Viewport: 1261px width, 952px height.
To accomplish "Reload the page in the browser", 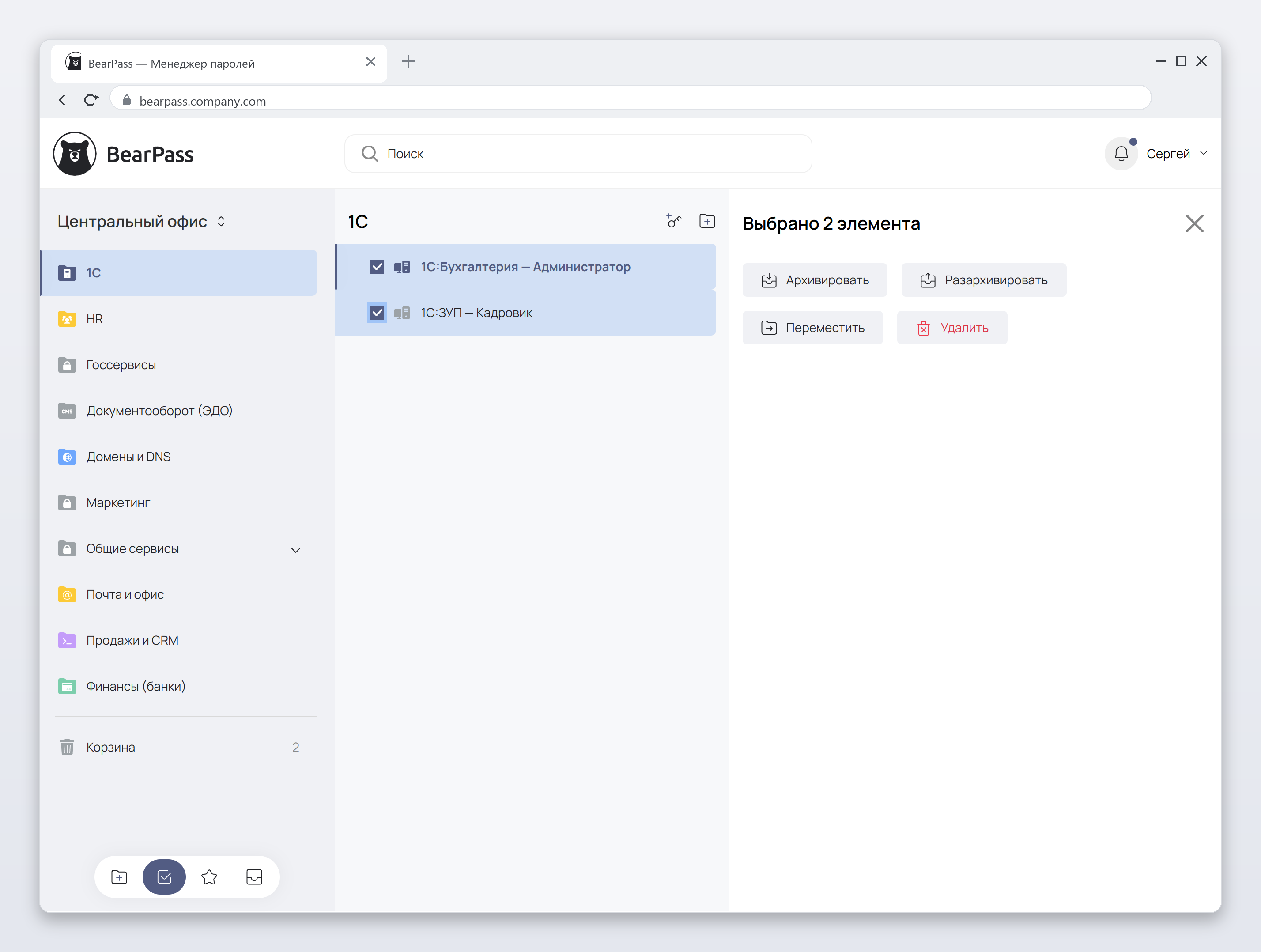I will tap(91, 100).
